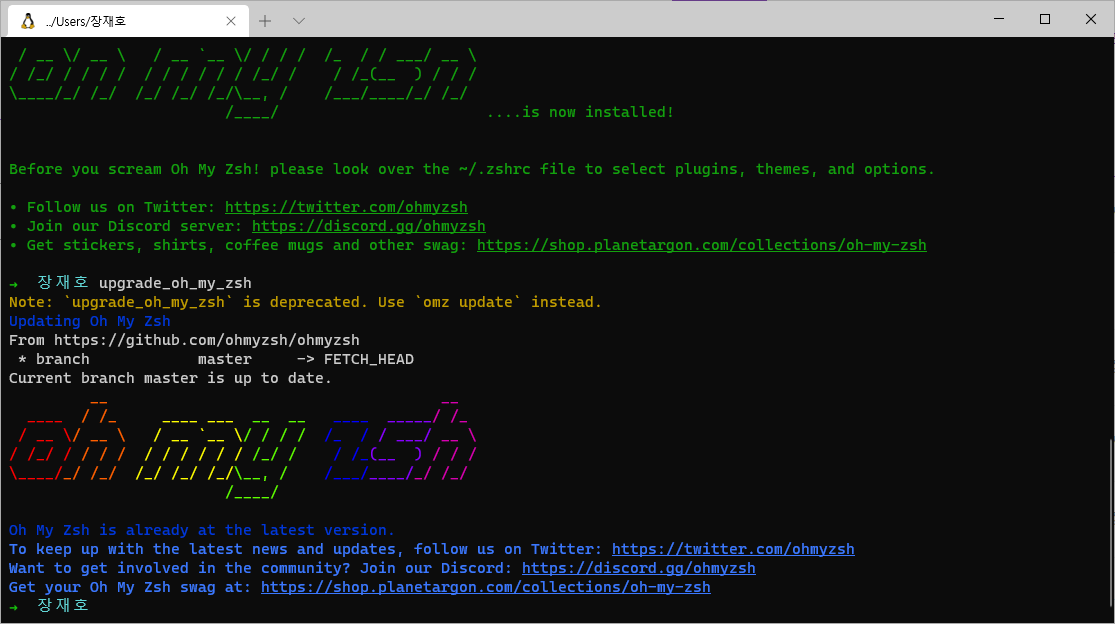Open blue shop.planetargon.com swag link
This screenshot has height=624, width=1115.
(x=486, y=587)
